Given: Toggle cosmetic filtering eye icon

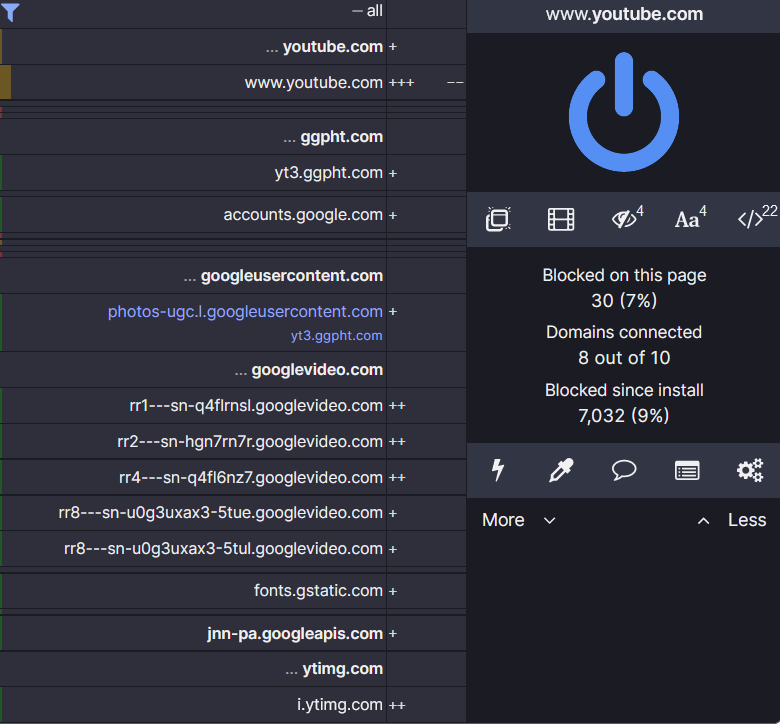Looking at the screenshot, I should click(x=626, y=217).
